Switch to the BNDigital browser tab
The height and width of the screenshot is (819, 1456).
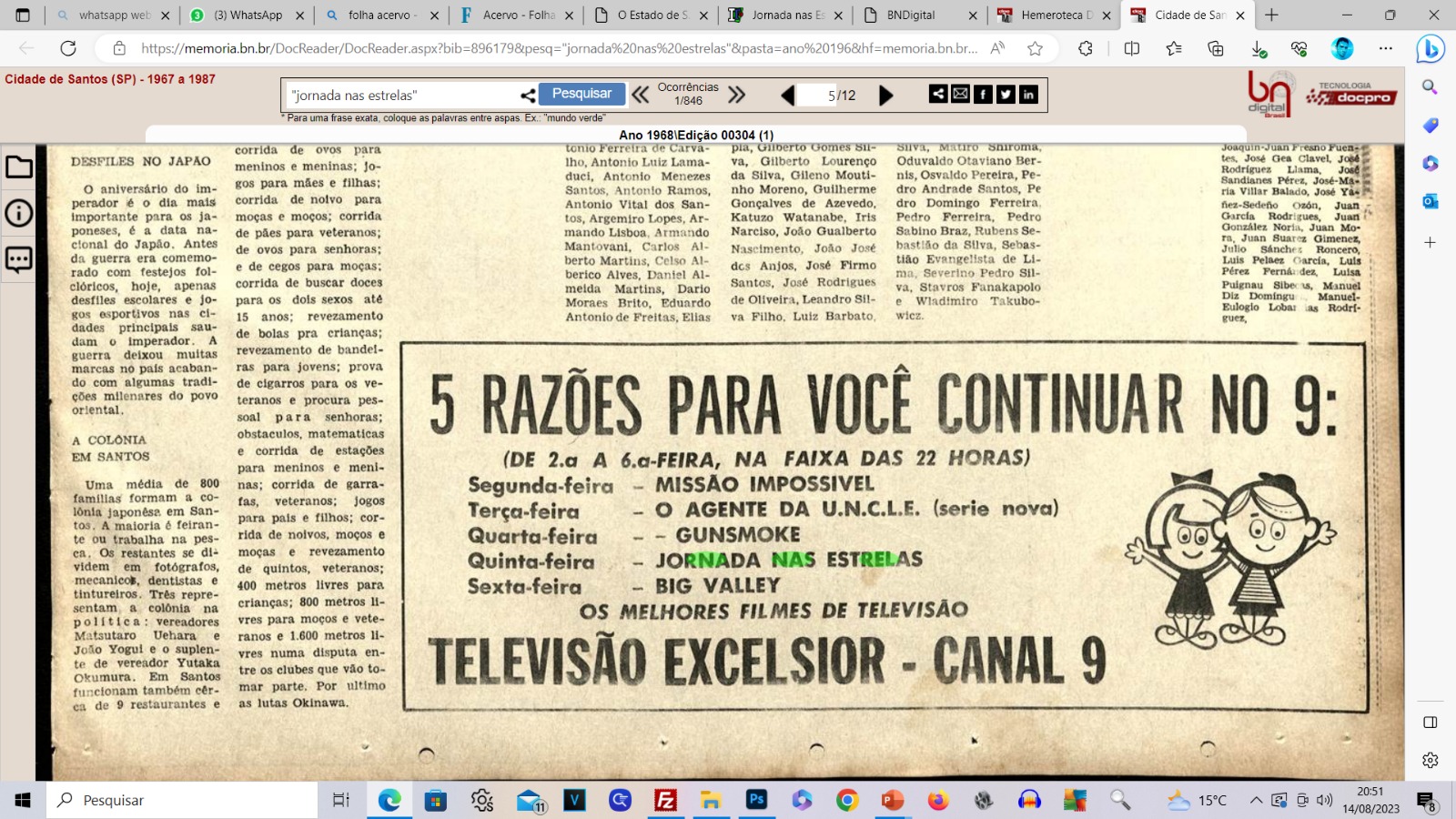[919, 15]
